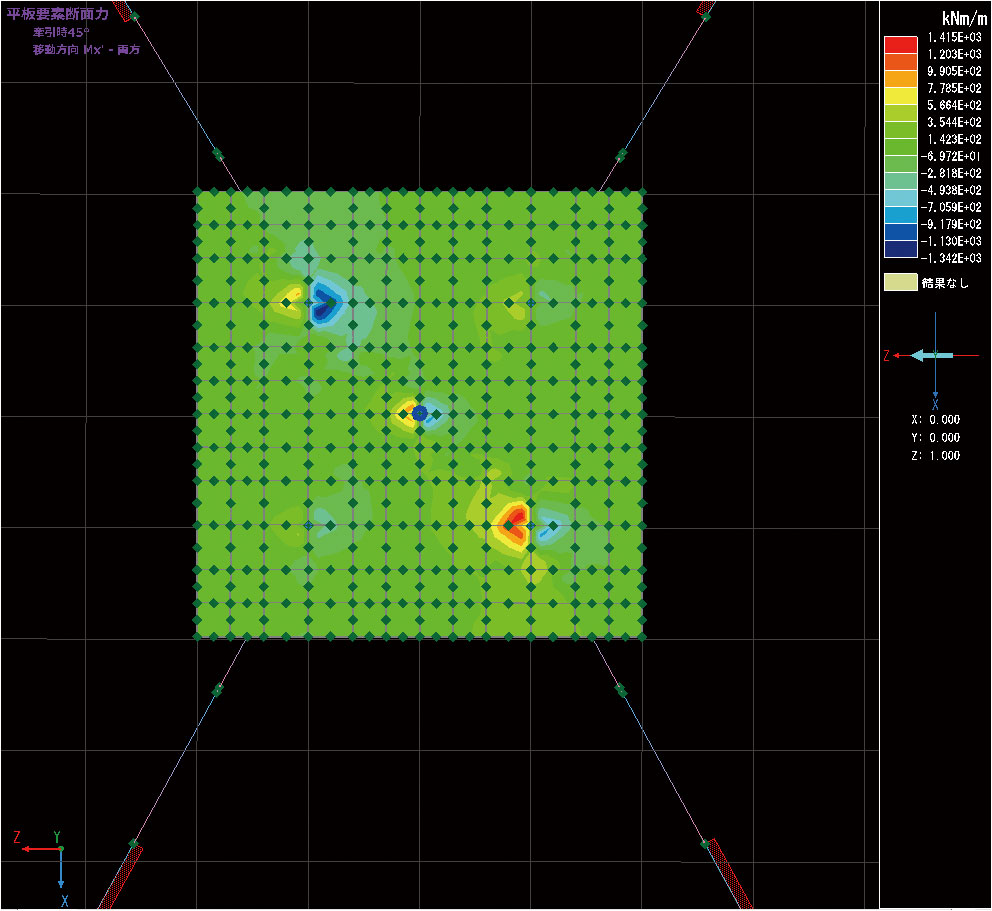This screenshot has width=992, height=911.
Task: Select the legend value -1.342E+03
Action: coord(951,258)
